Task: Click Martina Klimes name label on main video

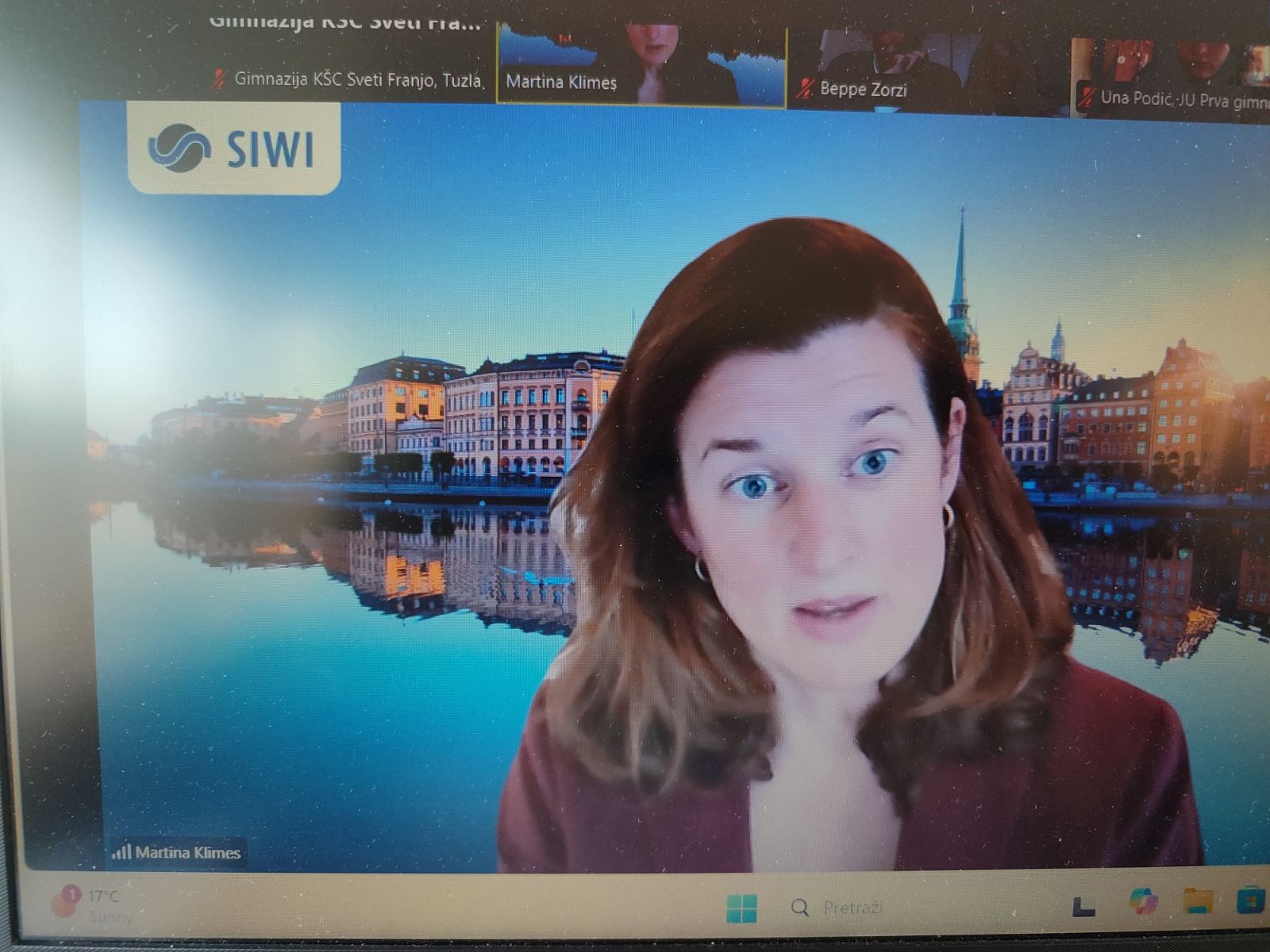Action: pos(187,852)
